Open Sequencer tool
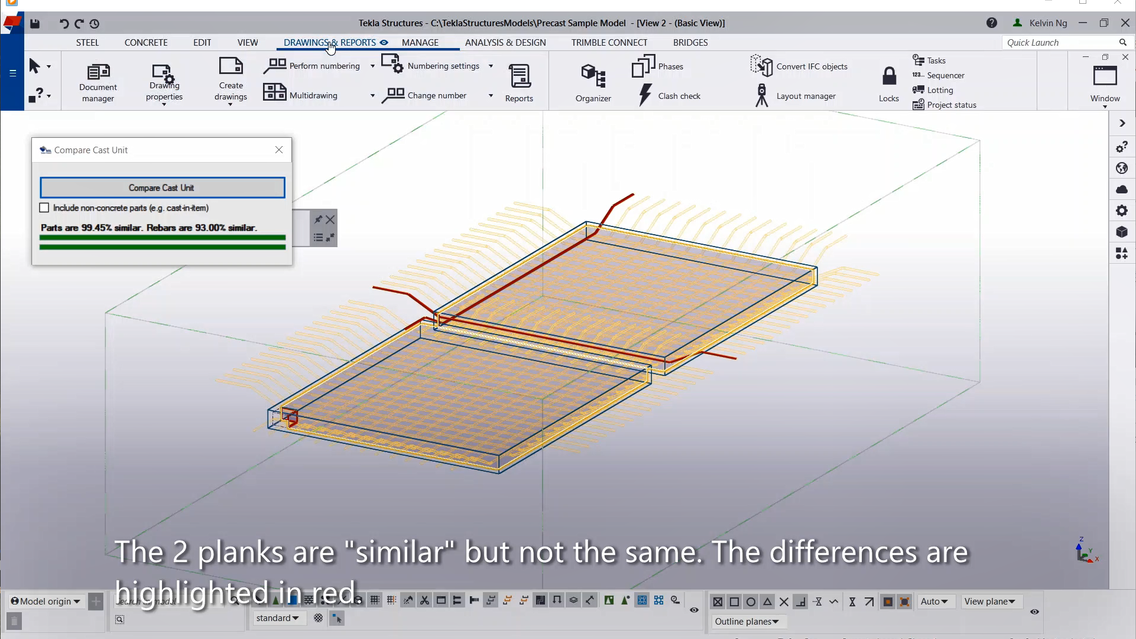The width and height of the screenshot is (1136, 639). pyautogui.click(x=938, y=75)
